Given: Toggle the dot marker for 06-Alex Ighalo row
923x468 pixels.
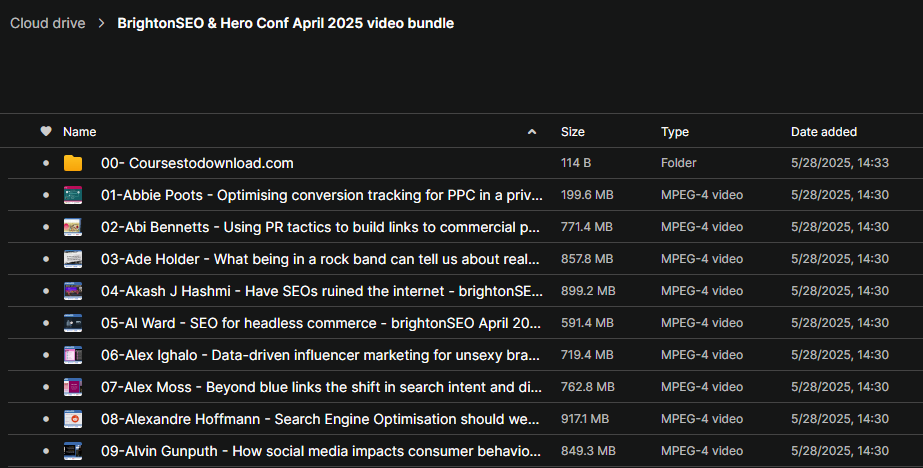Looking at the screenshot, I should 46,355.
